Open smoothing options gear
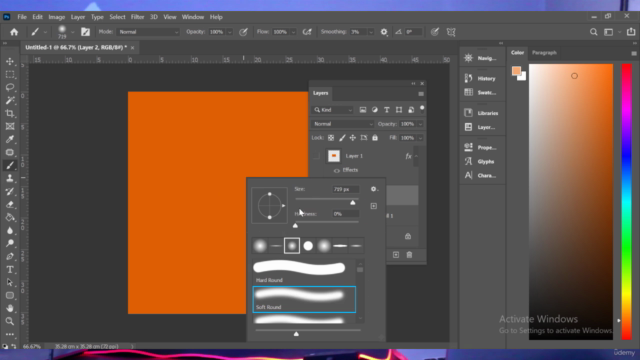Viewport: 640px width, 360px height. tap(384, 32)
